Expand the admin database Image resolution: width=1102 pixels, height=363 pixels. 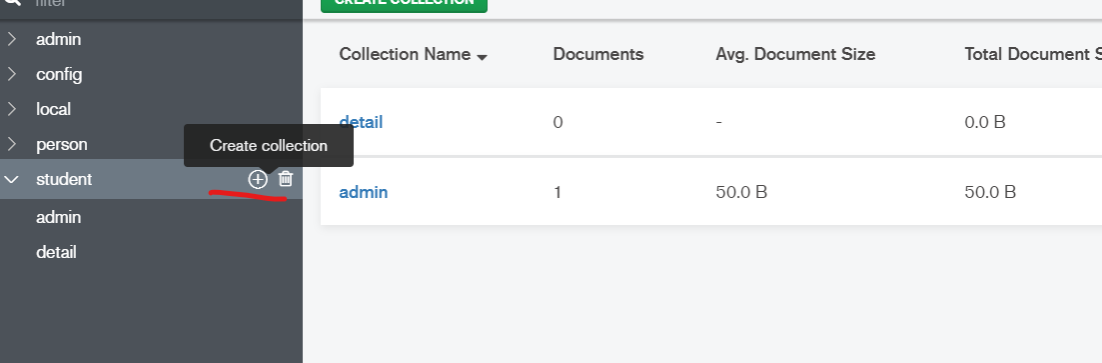point(11,39)
